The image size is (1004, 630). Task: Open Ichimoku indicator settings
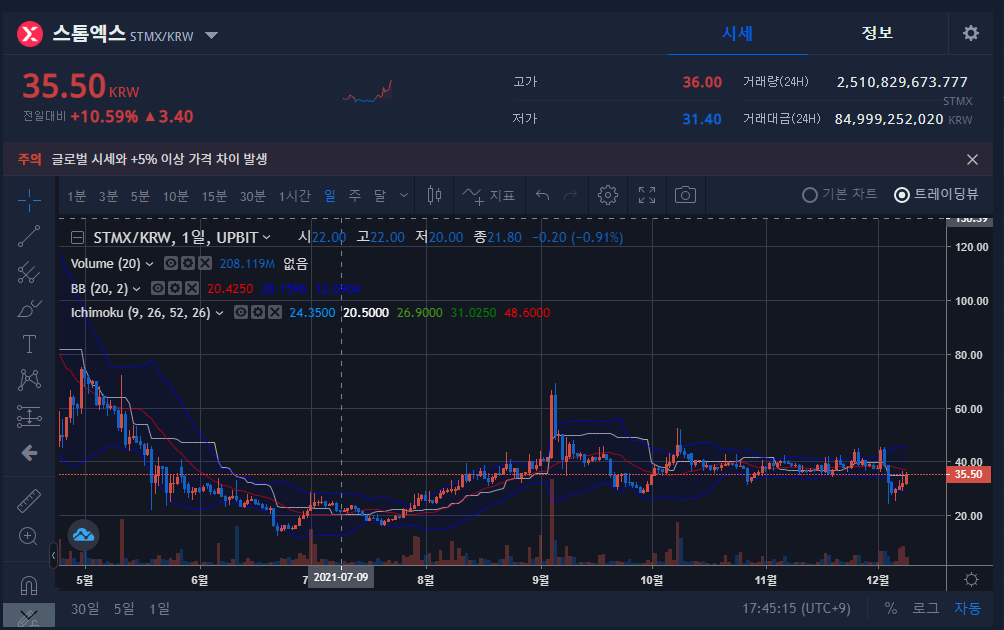(x=258, y=312)
